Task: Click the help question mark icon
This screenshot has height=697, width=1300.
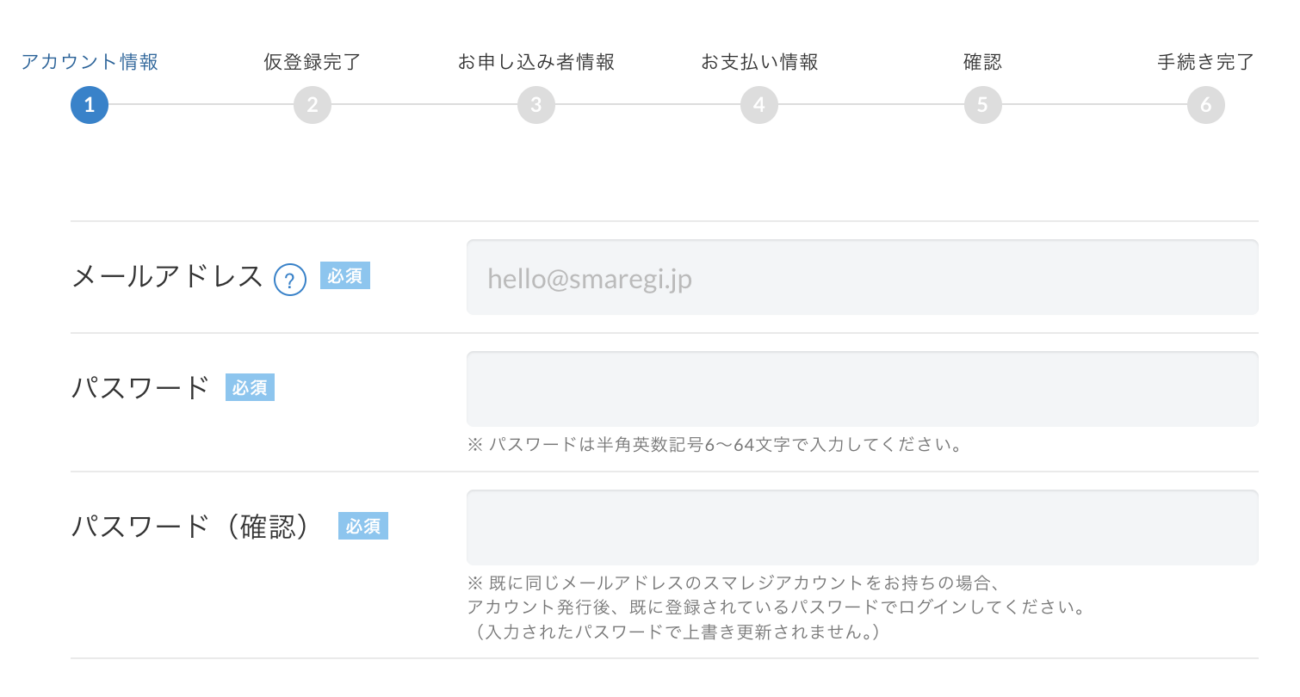Action: (x=289, y=279)
